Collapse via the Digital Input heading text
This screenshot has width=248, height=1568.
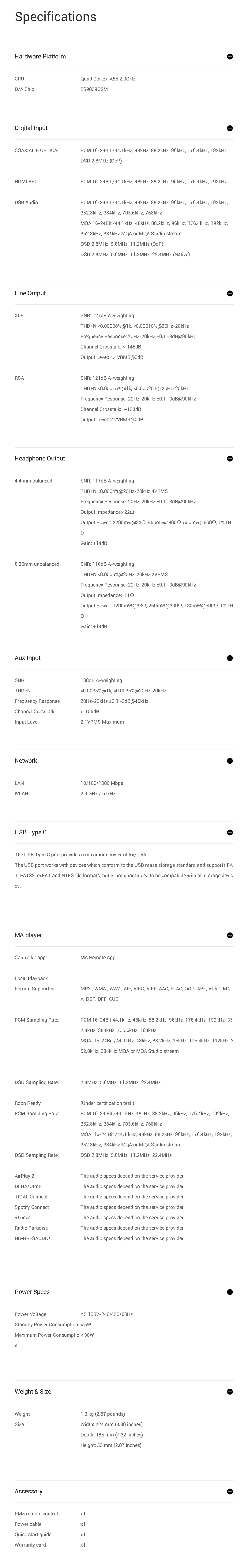point(31,128)
